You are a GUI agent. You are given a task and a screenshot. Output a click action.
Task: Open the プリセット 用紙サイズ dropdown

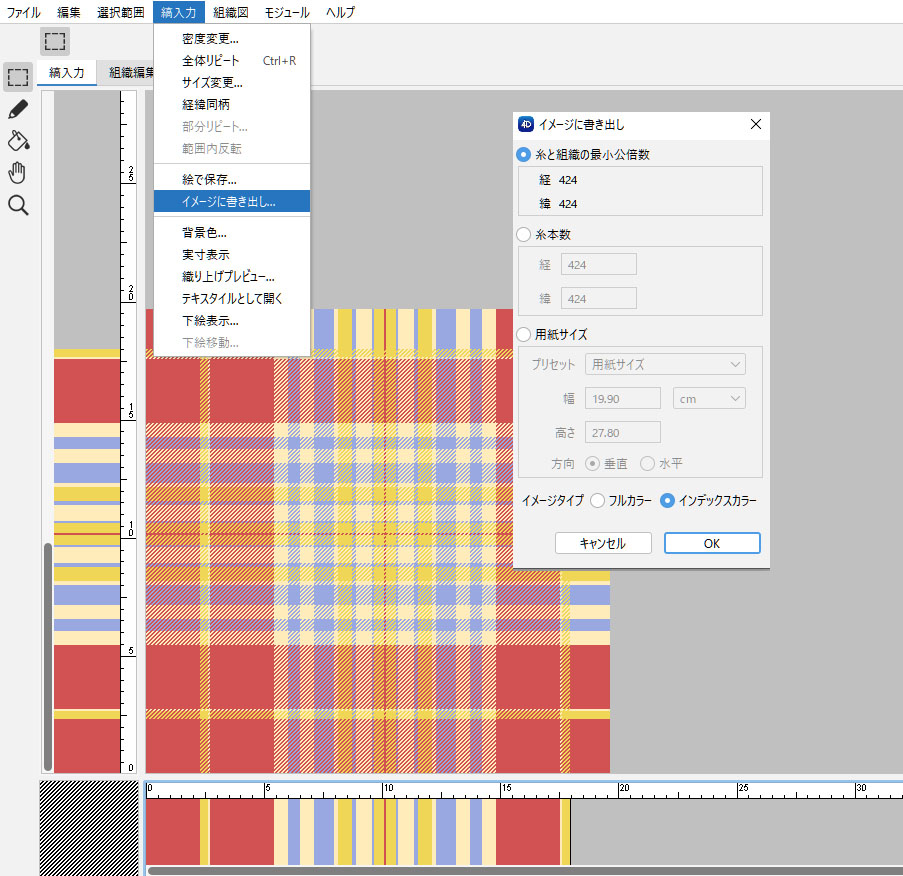tap(665, 364)
